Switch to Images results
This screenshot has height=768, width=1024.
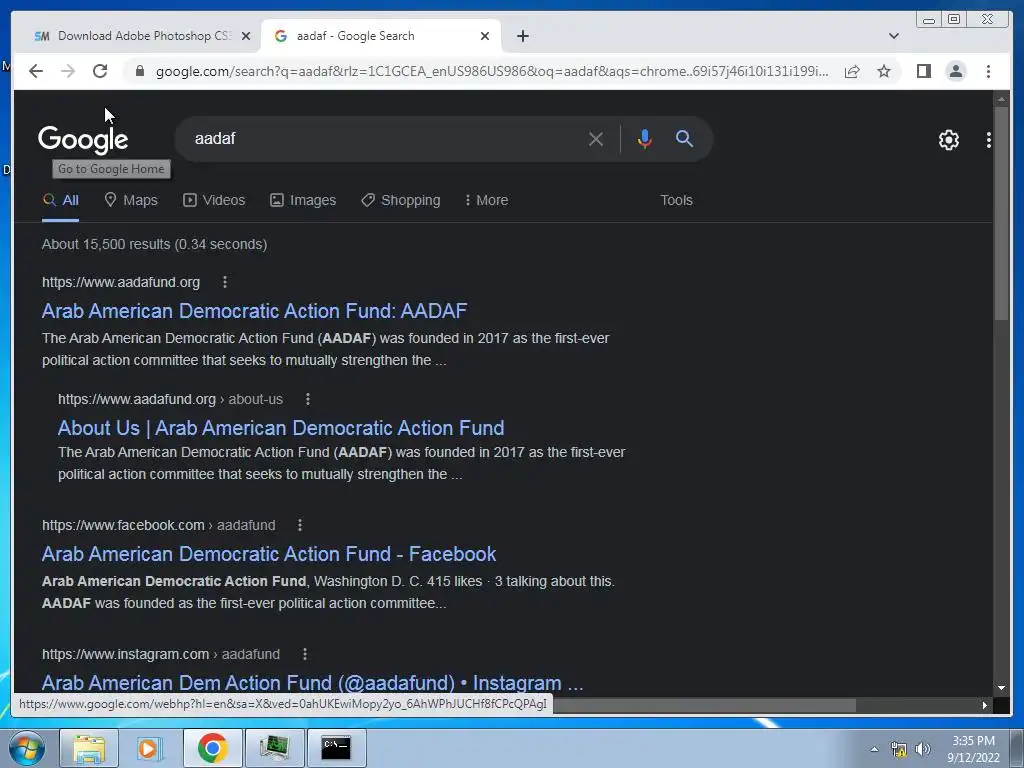point(303,200)
